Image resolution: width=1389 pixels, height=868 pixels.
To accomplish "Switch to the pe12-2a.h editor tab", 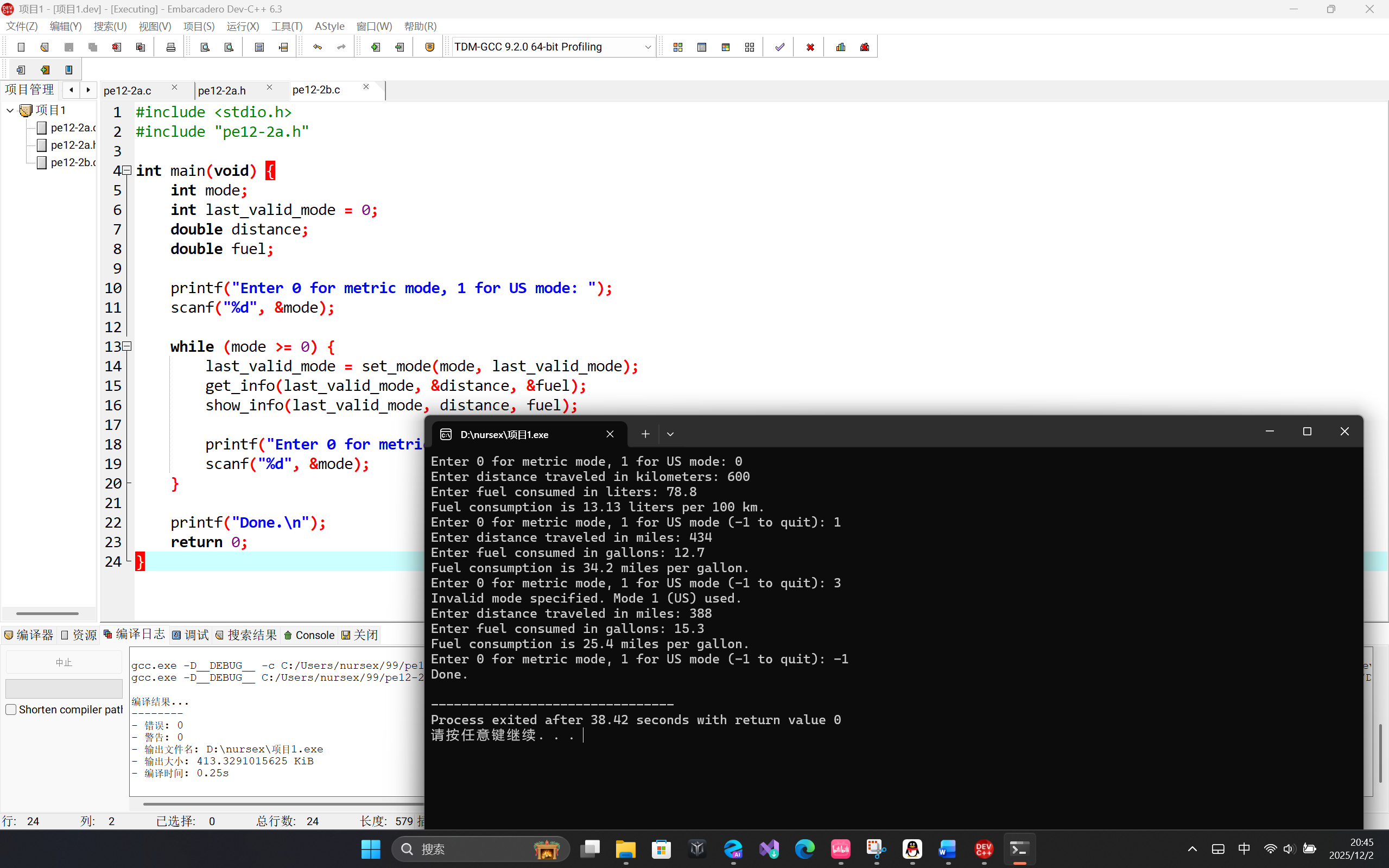I will click(x=223, y=91).
